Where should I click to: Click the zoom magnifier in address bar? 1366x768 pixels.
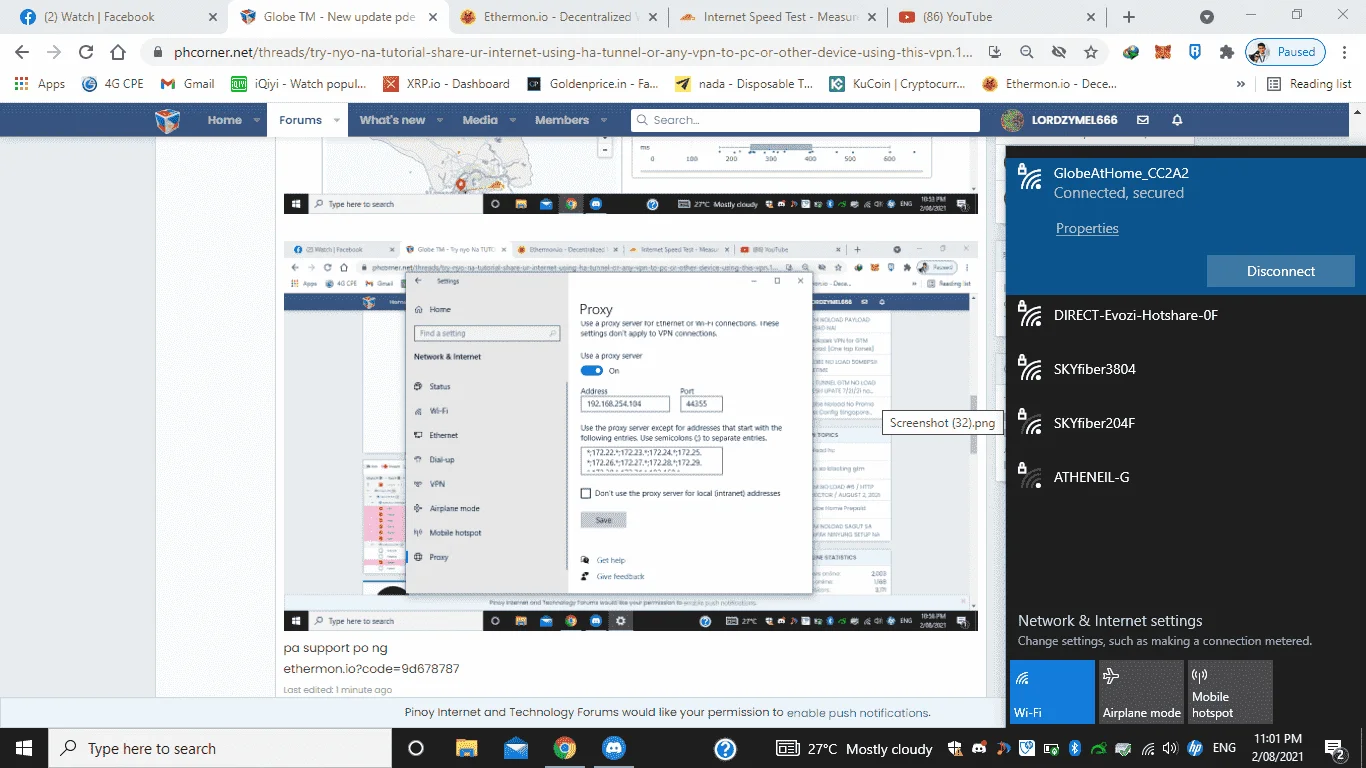coord(1027,52)
